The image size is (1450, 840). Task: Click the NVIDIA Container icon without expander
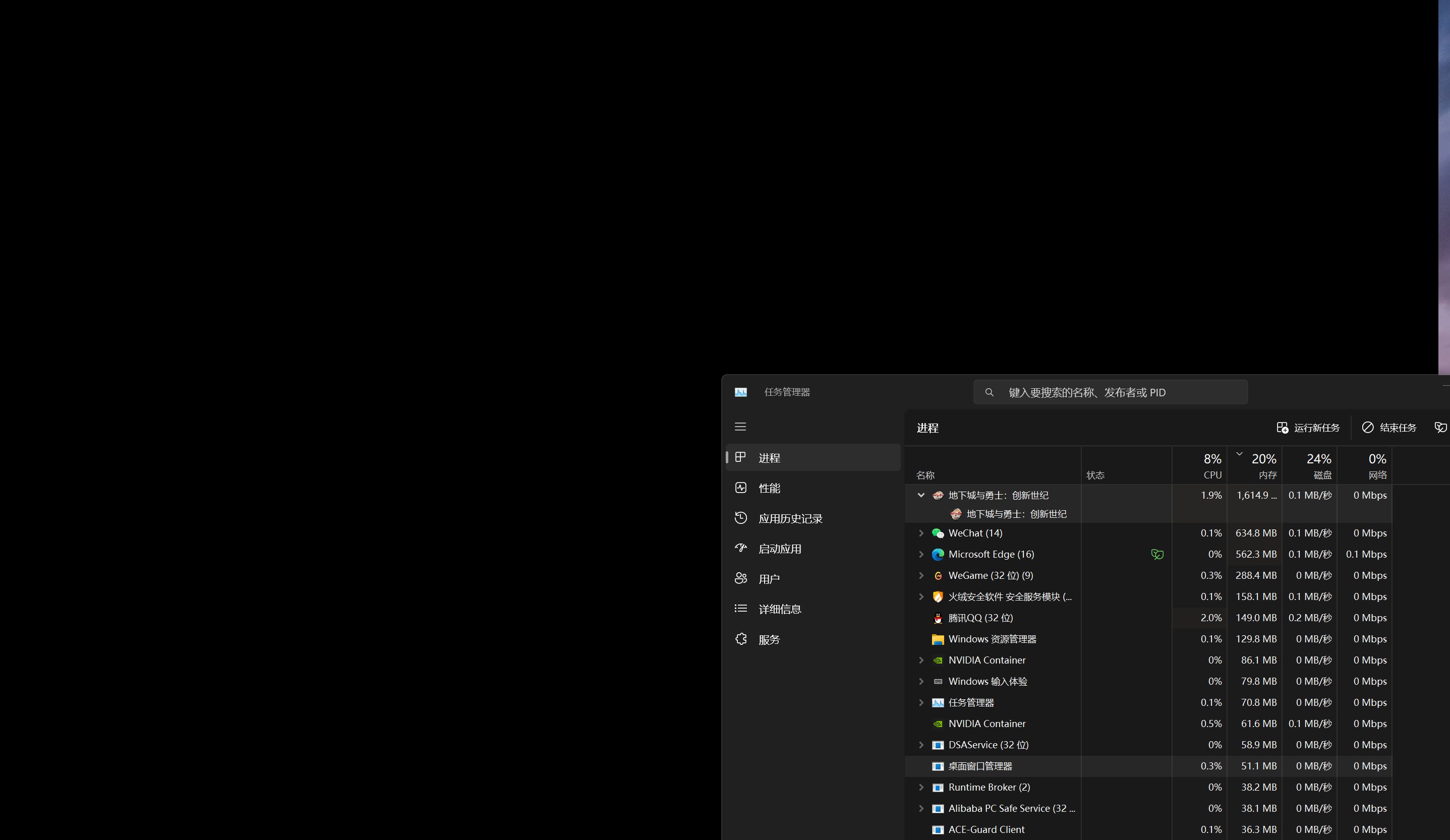click(937, 724)
